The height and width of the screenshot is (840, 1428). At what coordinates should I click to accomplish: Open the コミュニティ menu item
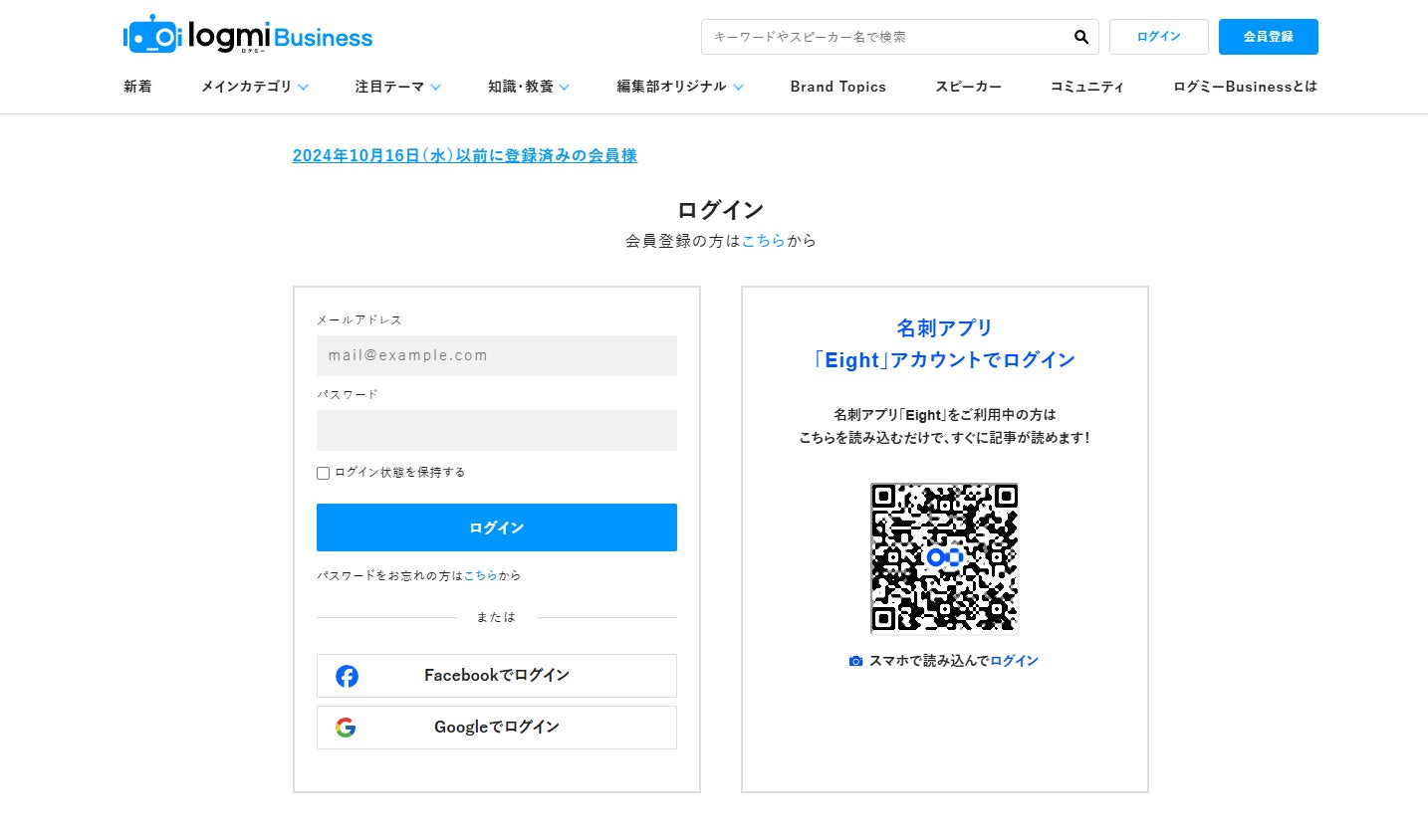tap(1087, 87)
